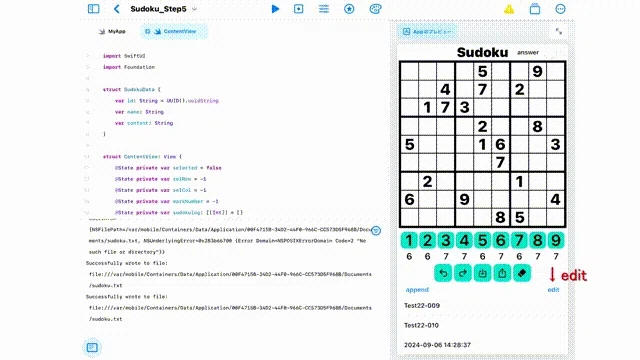The width and height of the screenshot is (640, 360).
Task: Tap green number button 6
Action: click(x=501, y=240)
